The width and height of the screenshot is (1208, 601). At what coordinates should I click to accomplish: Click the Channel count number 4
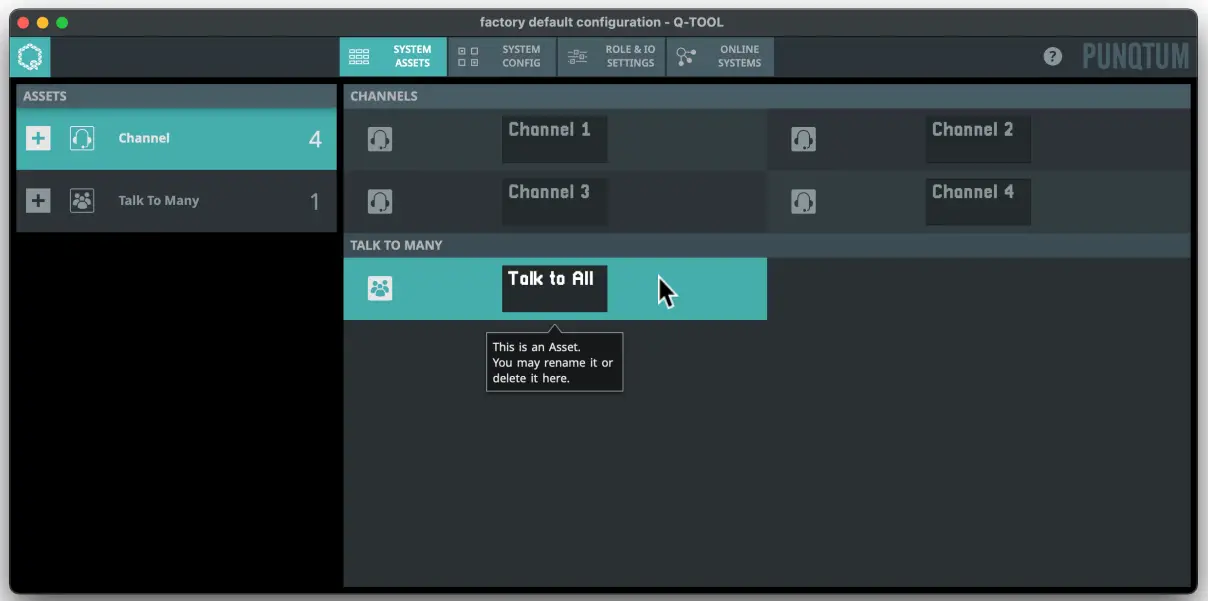[315, 140]
